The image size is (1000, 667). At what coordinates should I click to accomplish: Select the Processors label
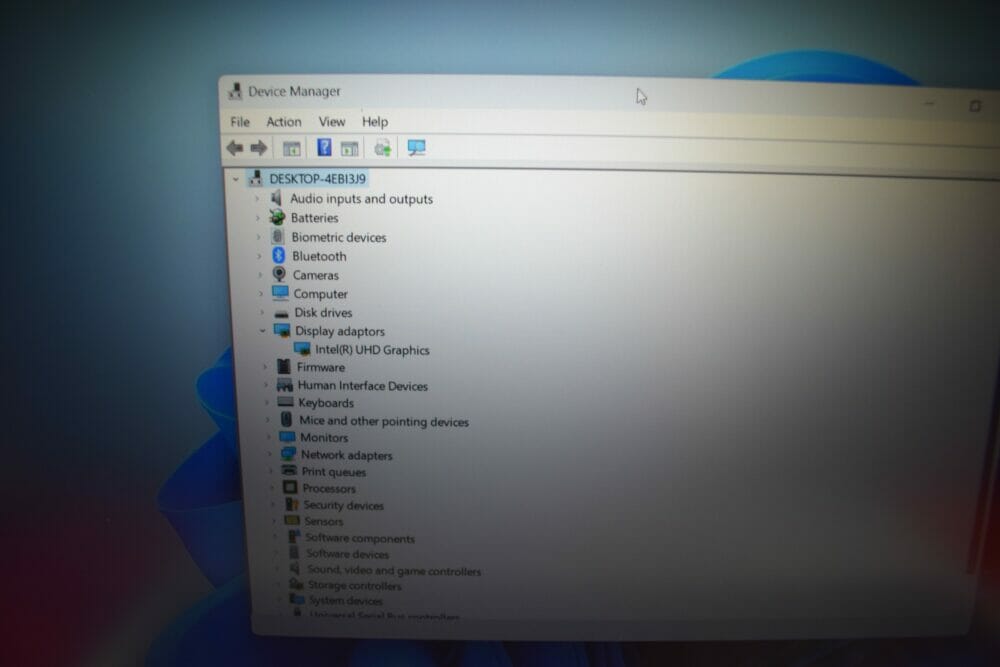(329, 488)
